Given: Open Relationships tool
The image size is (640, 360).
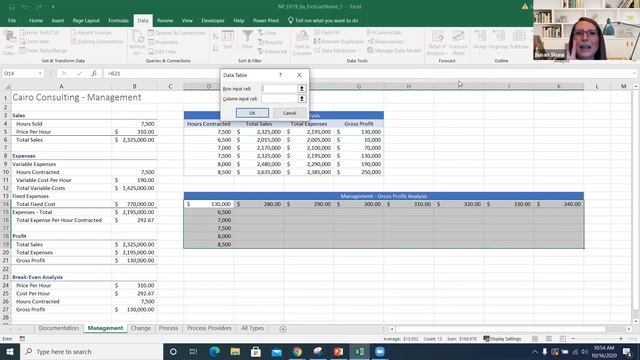Looking at the screenshot, I should 386,42.
